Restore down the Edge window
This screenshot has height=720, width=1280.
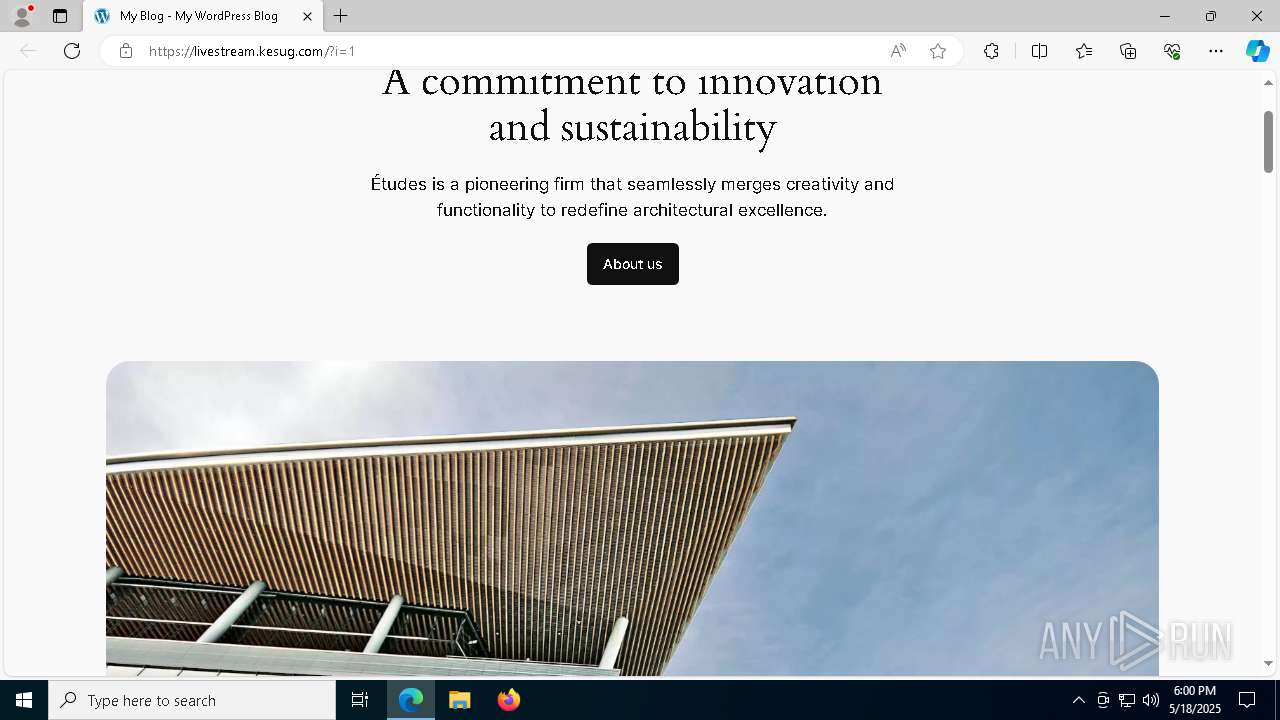click(1211, 16)
